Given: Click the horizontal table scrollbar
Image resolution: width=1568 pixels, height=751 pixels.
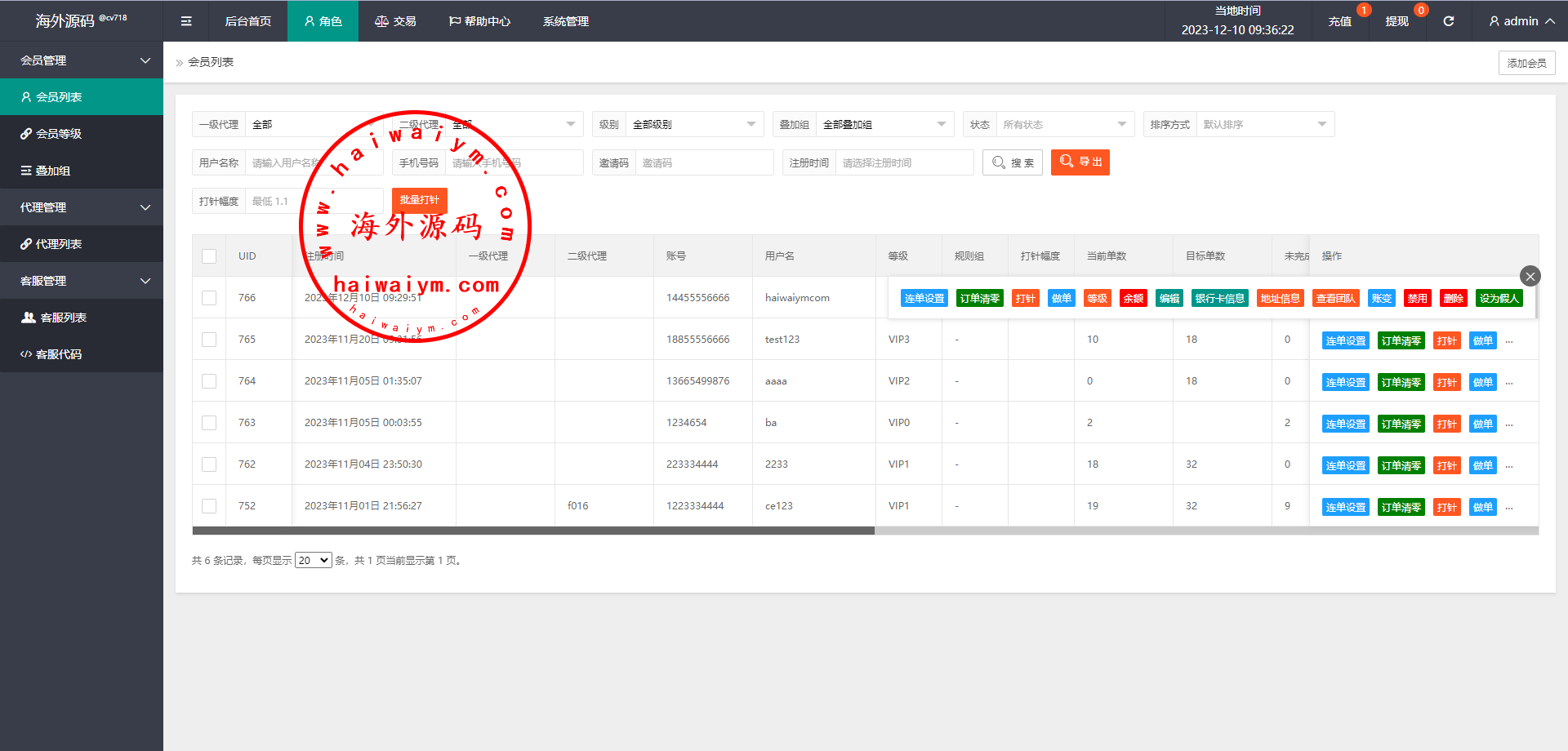Looking at the screenshot, I should click(x=532, y=531).
